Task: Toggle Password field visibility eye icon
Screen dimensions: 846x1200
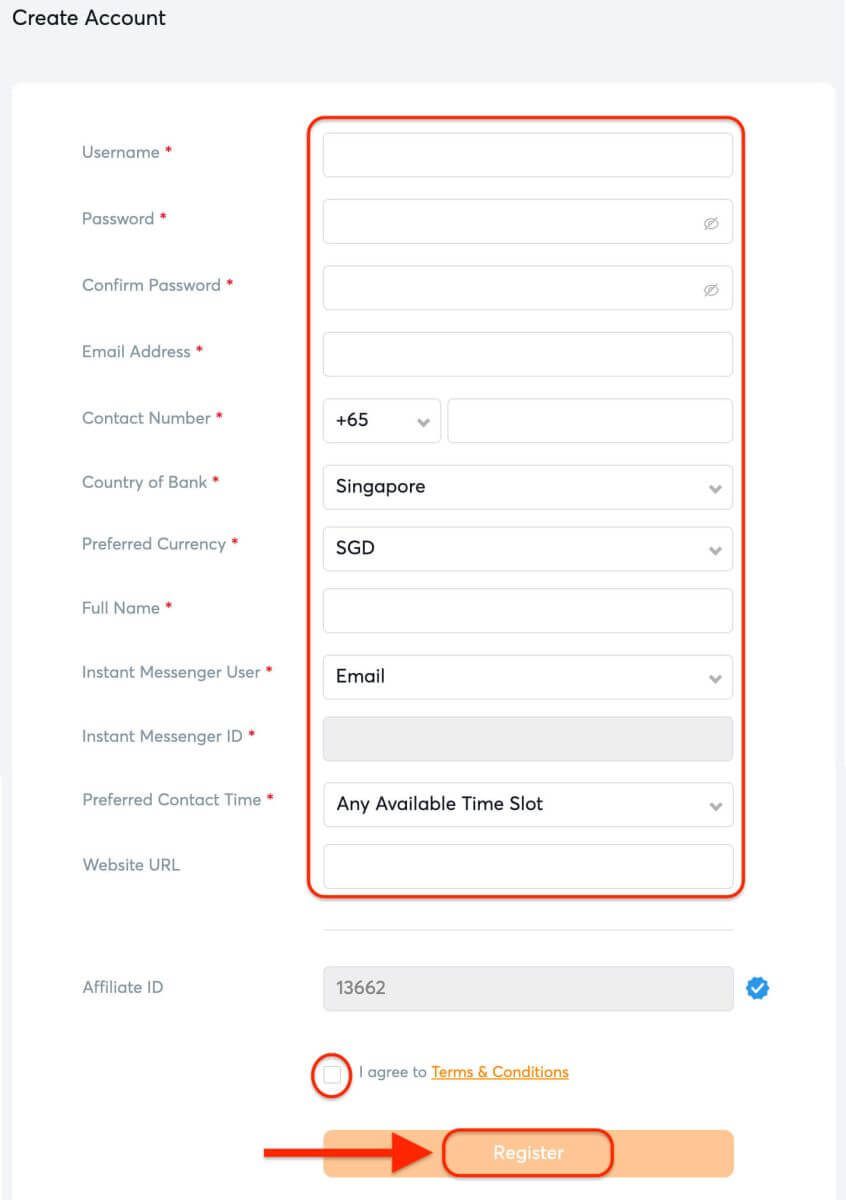Action: click(711, 223)
